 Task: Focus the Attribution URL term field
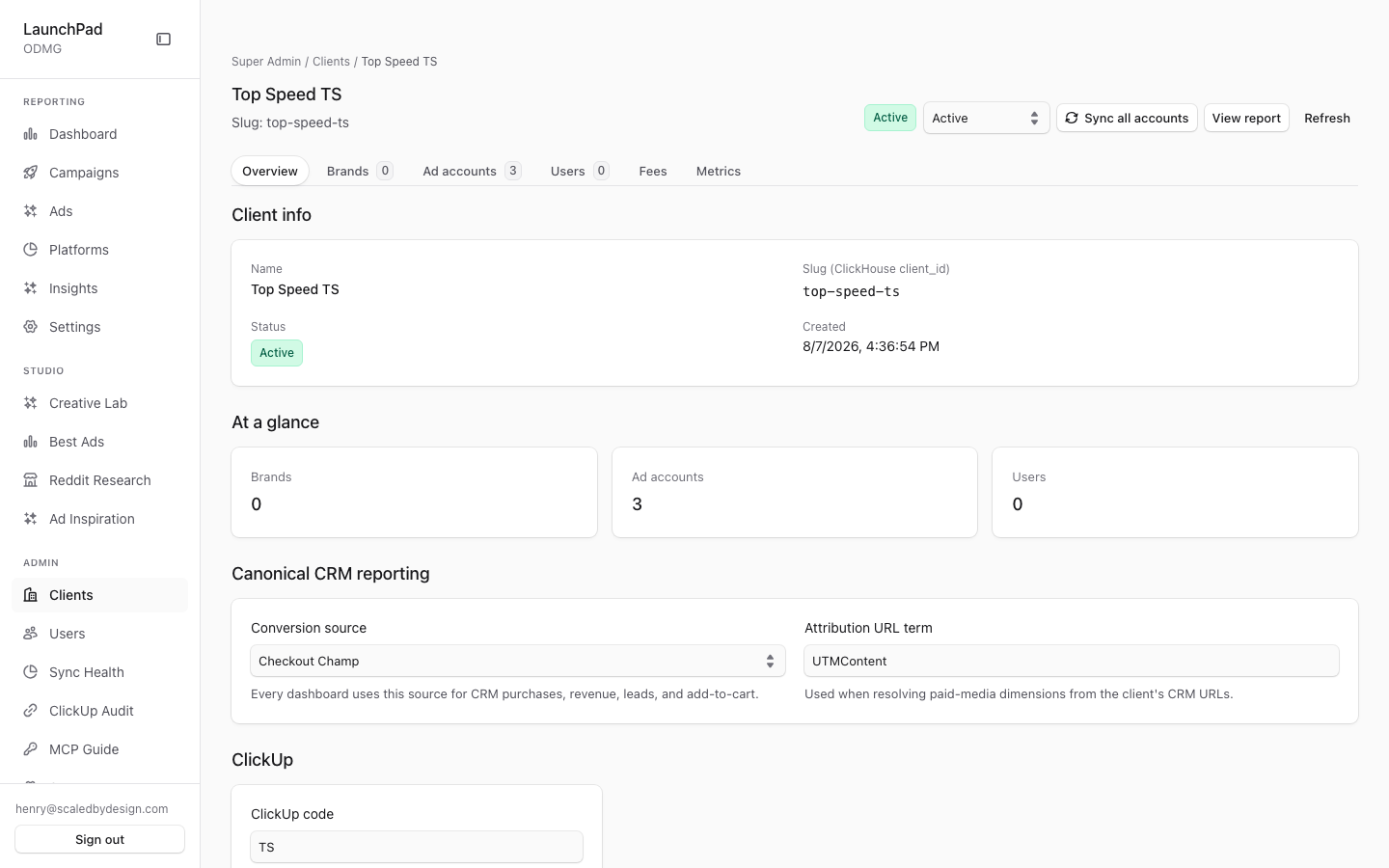coord(1072,661)
